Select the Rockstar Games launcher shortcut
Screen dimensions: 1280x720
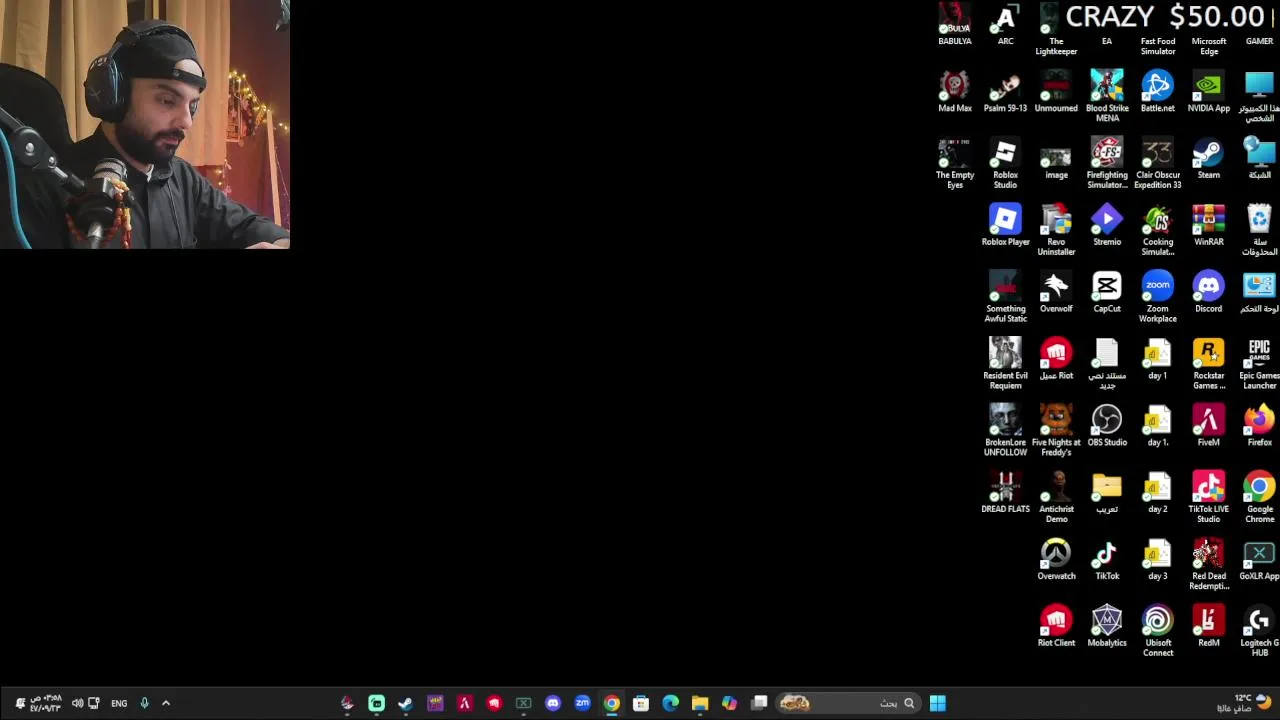coord(1208,364)
